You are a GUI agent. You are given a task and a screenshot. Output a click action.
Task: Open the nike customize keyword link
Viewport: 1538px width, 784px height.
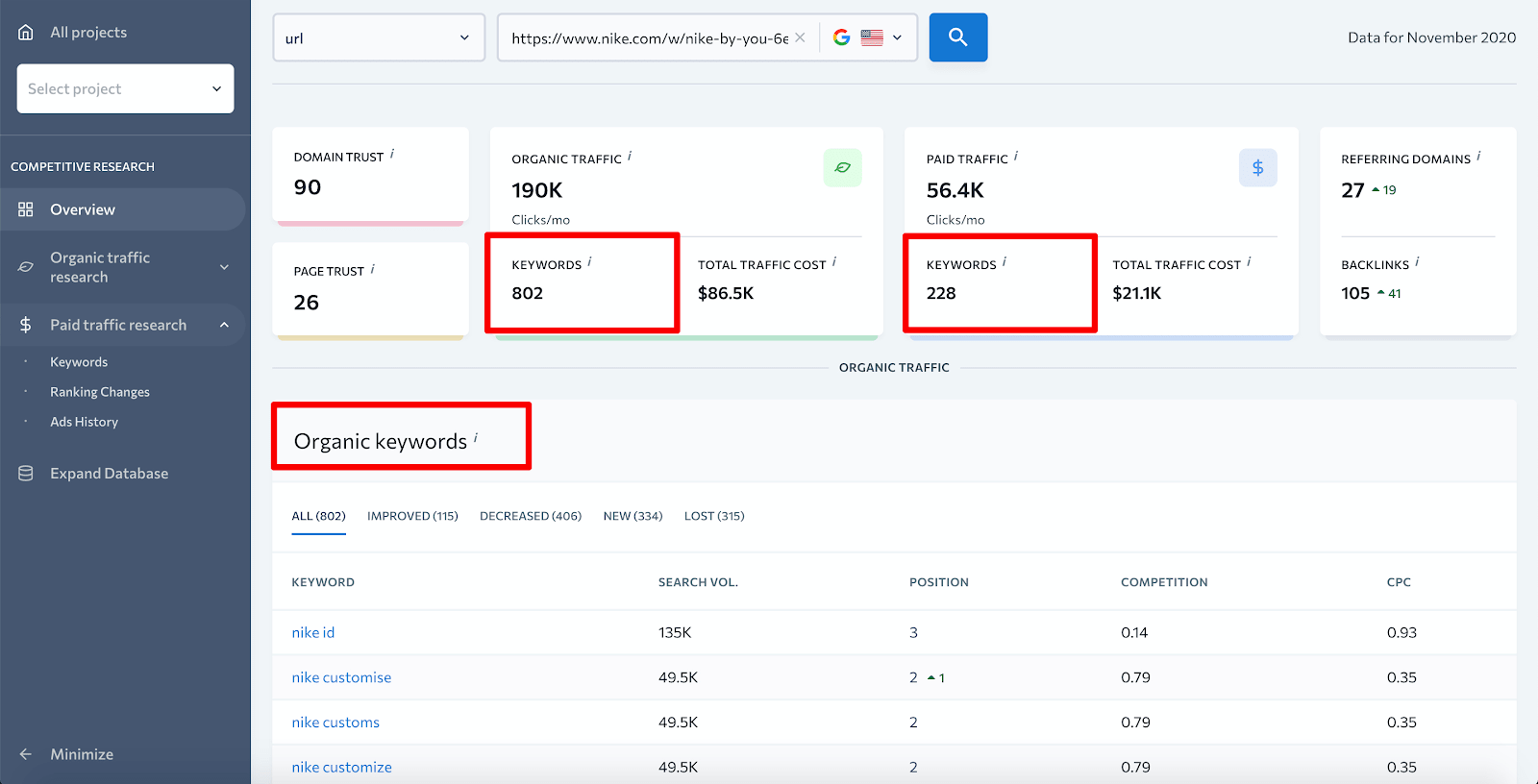pos(341,767)
